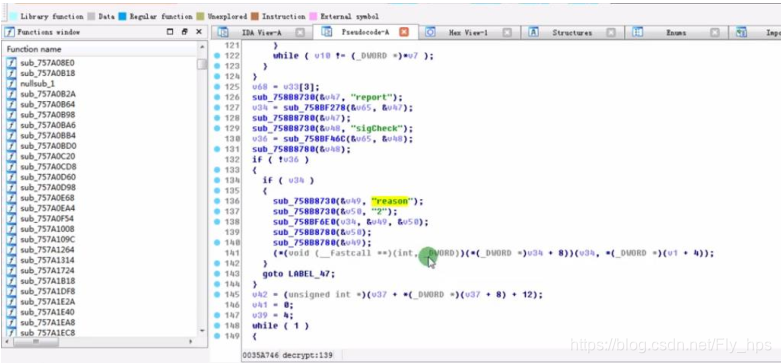The image size is (781, 363).
Task: Toggle breakpoint dot on line 148
Action: coord(217,326)
